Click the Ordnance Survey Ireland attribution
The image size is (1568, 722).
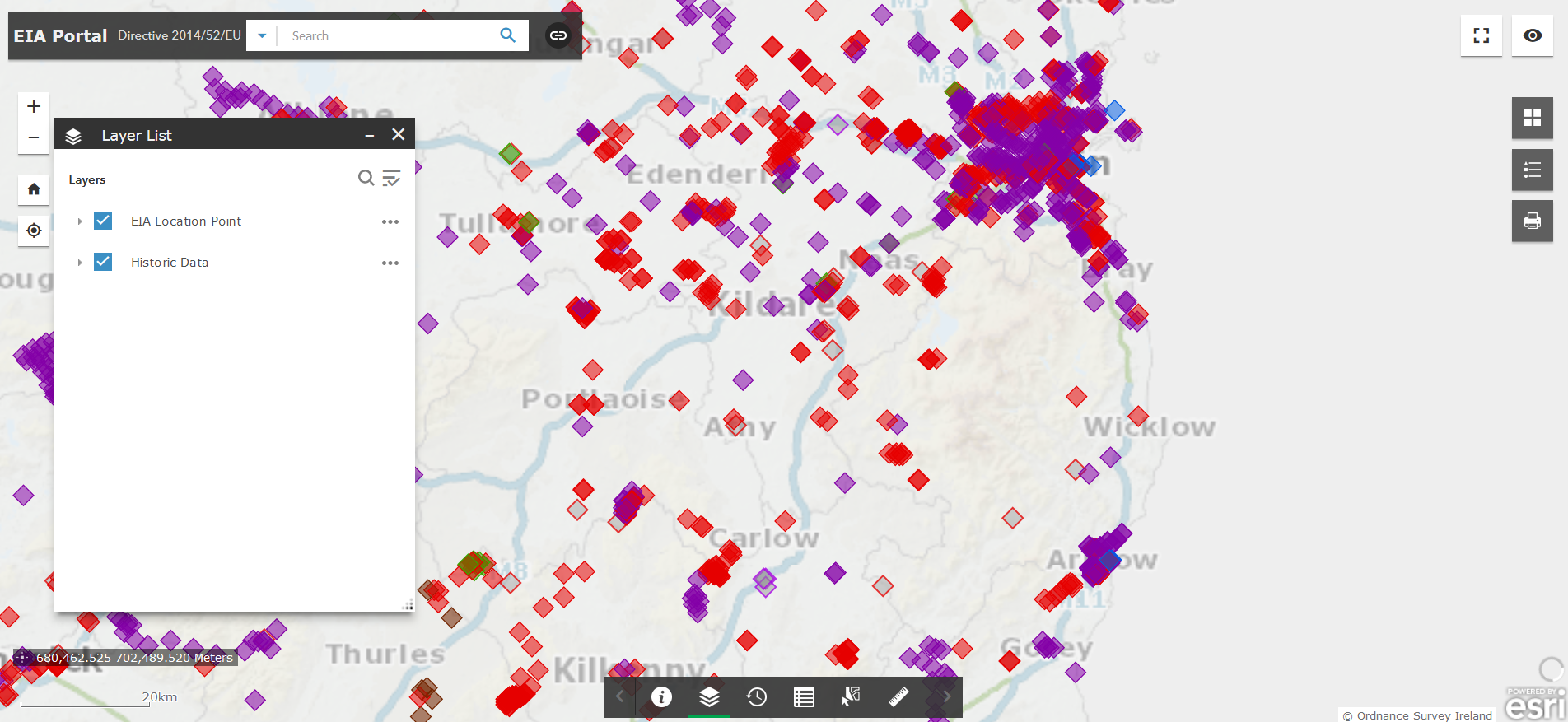point(1418,715)
